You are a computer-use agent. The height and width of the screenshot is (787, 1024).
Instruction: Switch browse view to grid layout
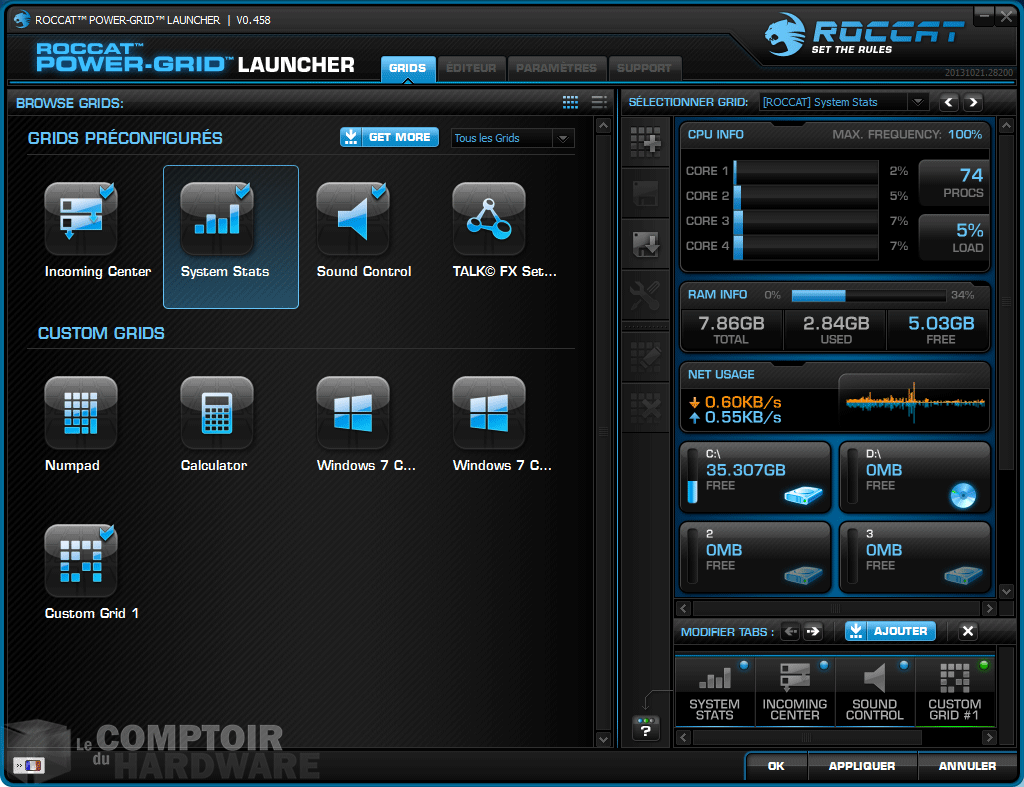(570, 102)
